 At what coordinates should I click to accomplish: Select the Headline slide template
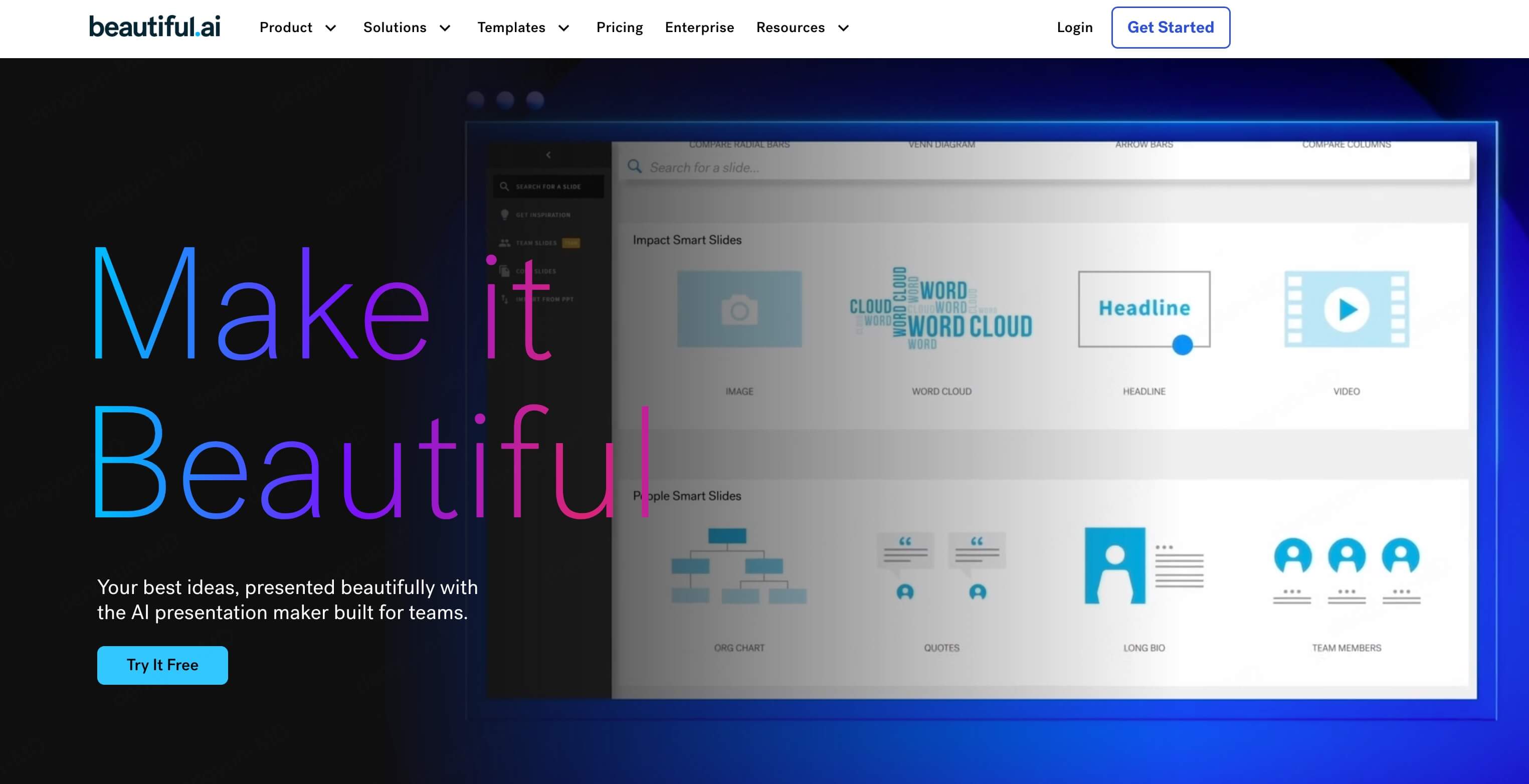click(1144, 309)
